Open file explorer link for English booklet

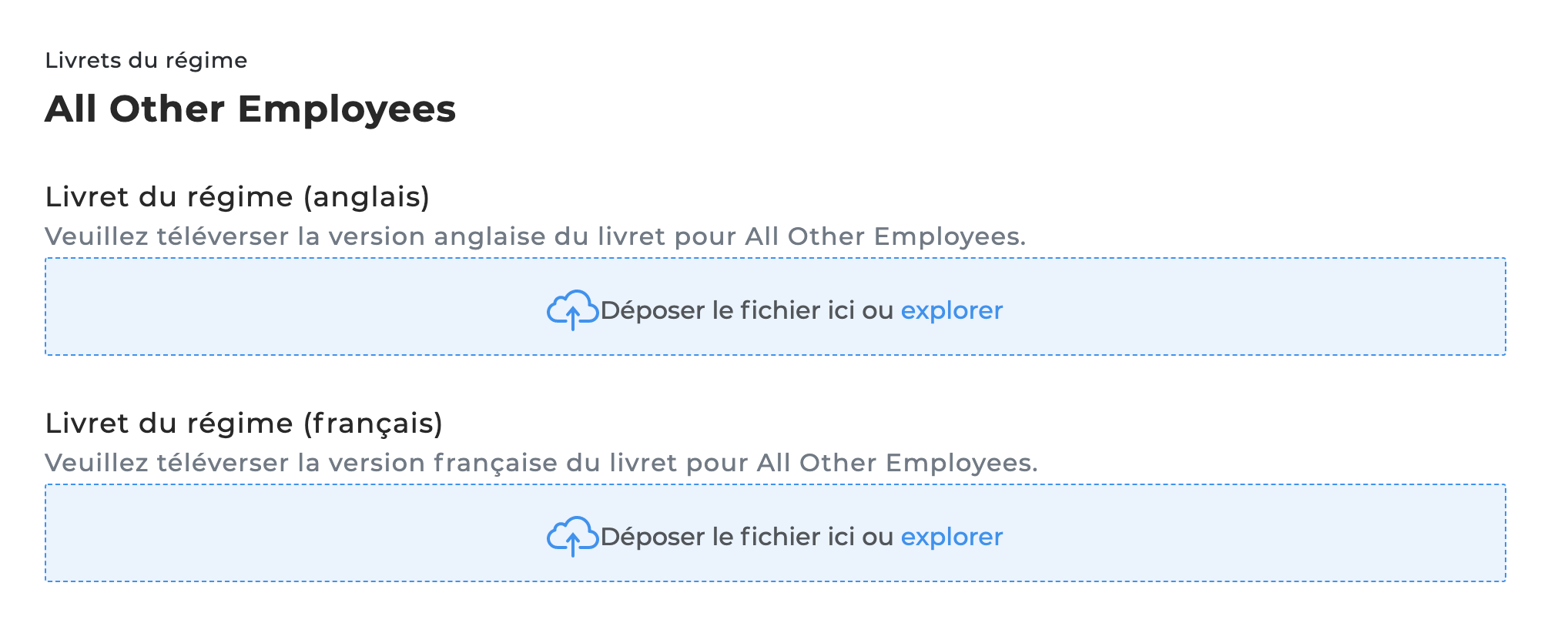point(952,310)
